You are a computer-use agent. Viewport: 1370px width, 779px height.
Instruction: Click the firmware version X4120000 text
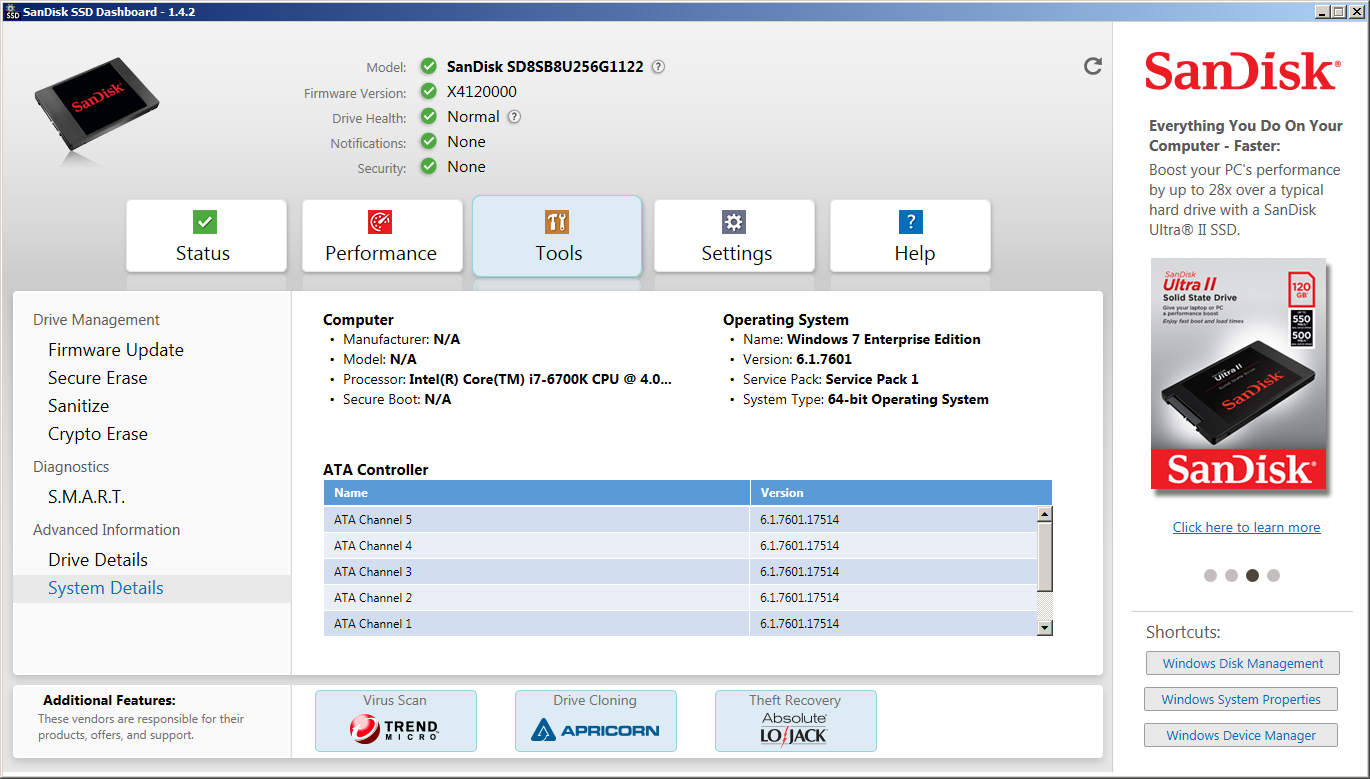pyautogui.click(x=482, y=92)
